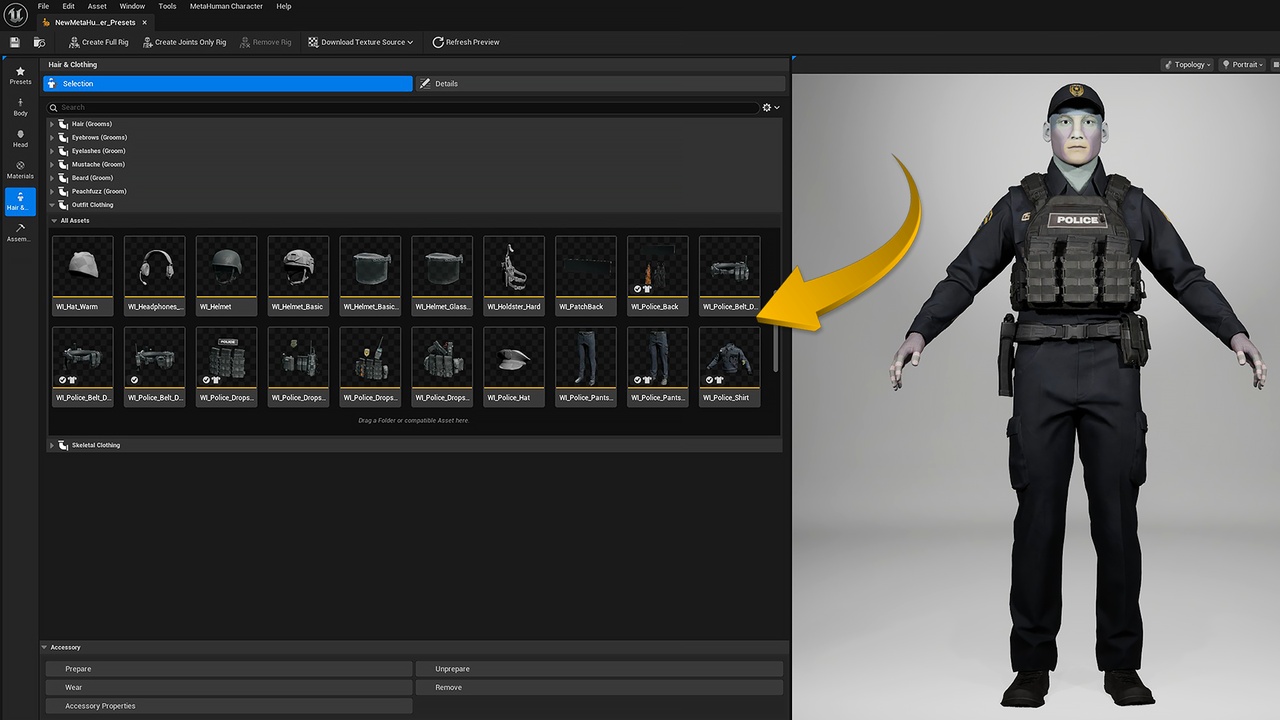Click the Browse to asset icon
This screenshot has height=720, width=1280.
[x=39, y=42]
